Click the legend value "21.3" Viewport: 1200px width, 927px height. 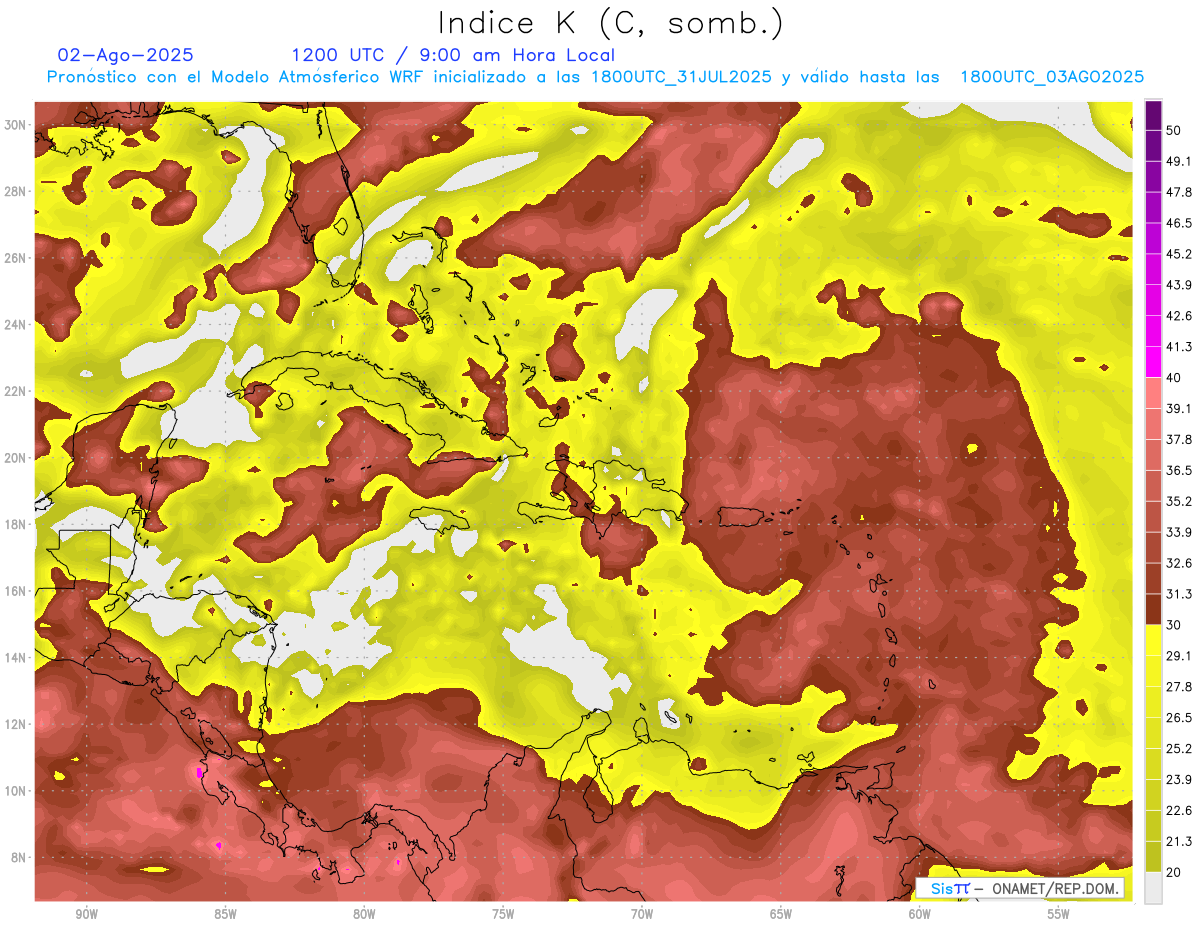1179,841
